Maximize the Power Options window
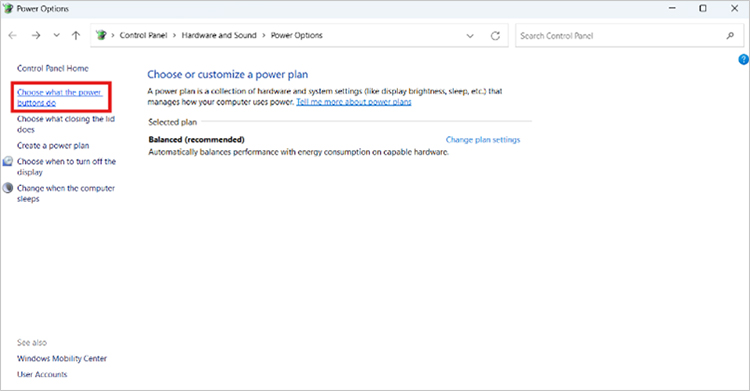Screen dimensions: 750x391 703,9
